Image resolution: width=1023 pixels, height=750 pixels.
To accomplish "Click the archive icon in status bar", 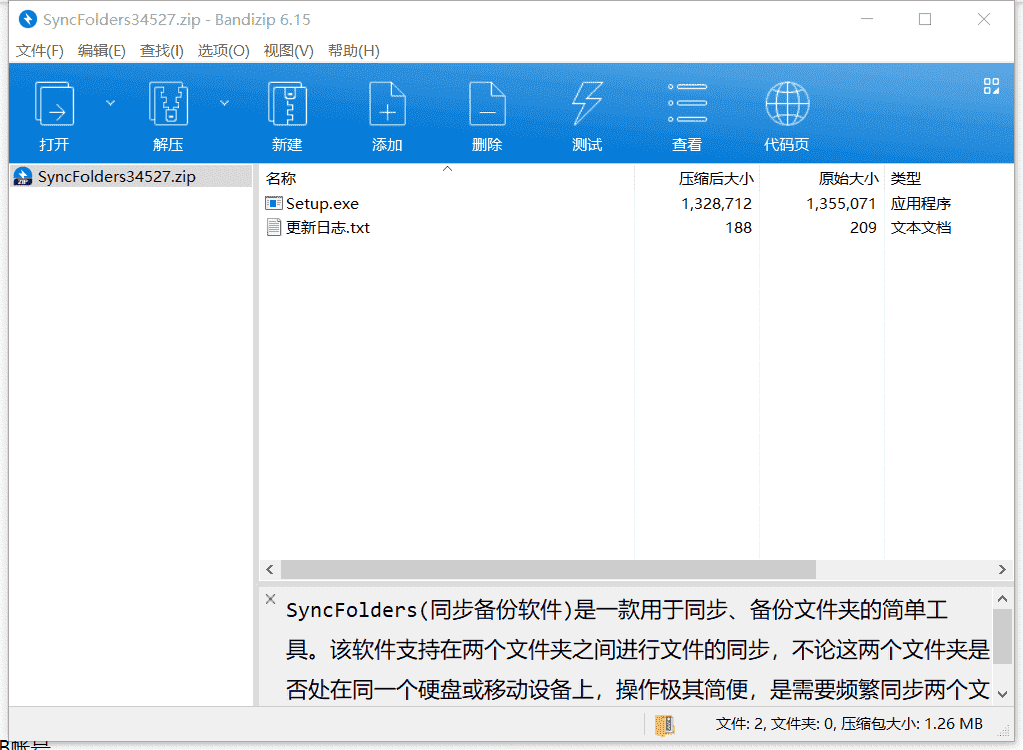I will click(664, 725).
